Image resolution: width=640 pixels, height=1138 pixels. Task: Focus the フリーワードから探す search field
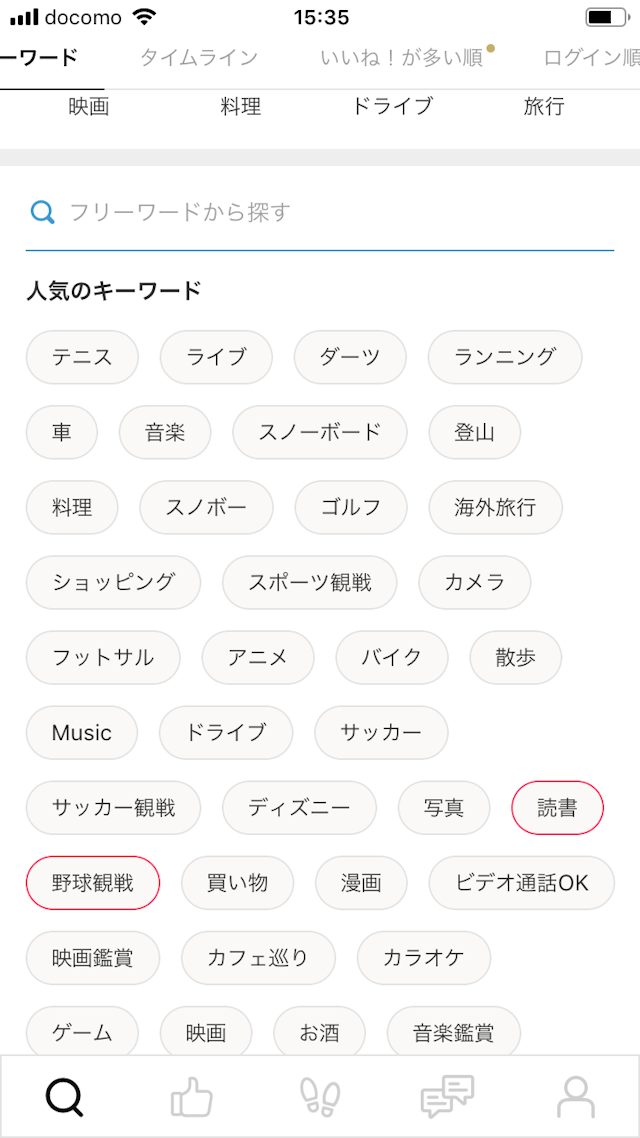[330, 212]
